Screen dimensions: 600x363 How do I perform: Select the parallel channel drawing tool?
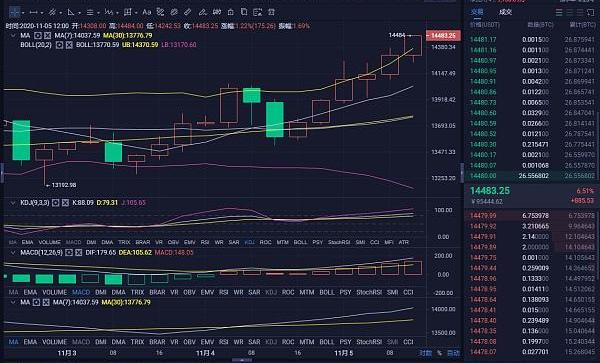tap(52, 12)
